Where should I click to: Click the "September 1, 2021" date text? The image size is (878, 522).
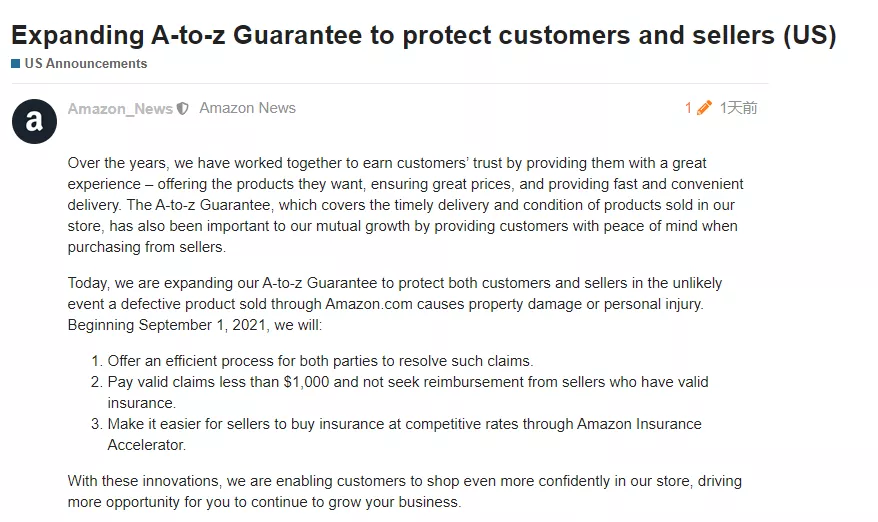click(x=206, y=325)
